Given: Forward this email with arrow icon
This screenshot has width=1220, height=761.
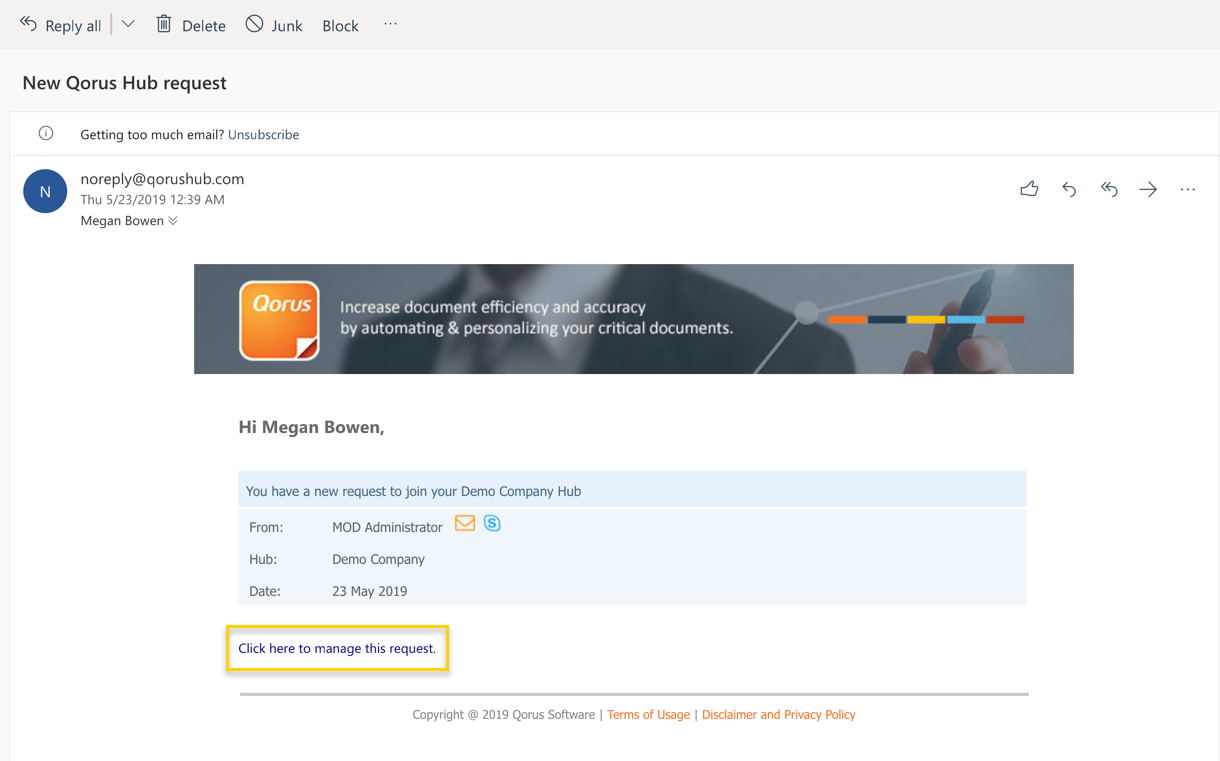Looking at the screenshot, I should (1148, 189).
